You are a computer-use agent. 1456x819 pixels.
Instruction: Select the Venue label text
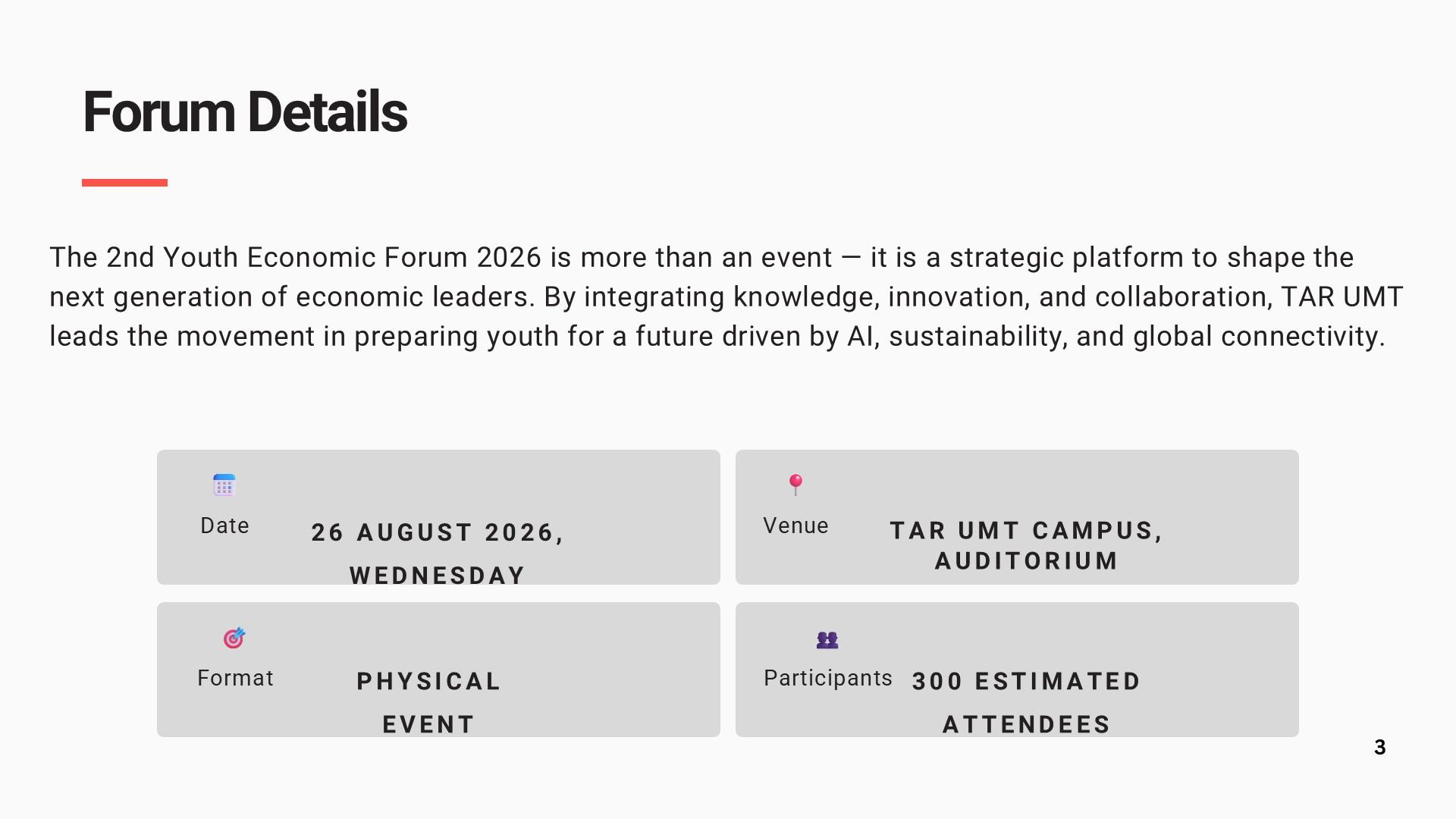[795, 526]
